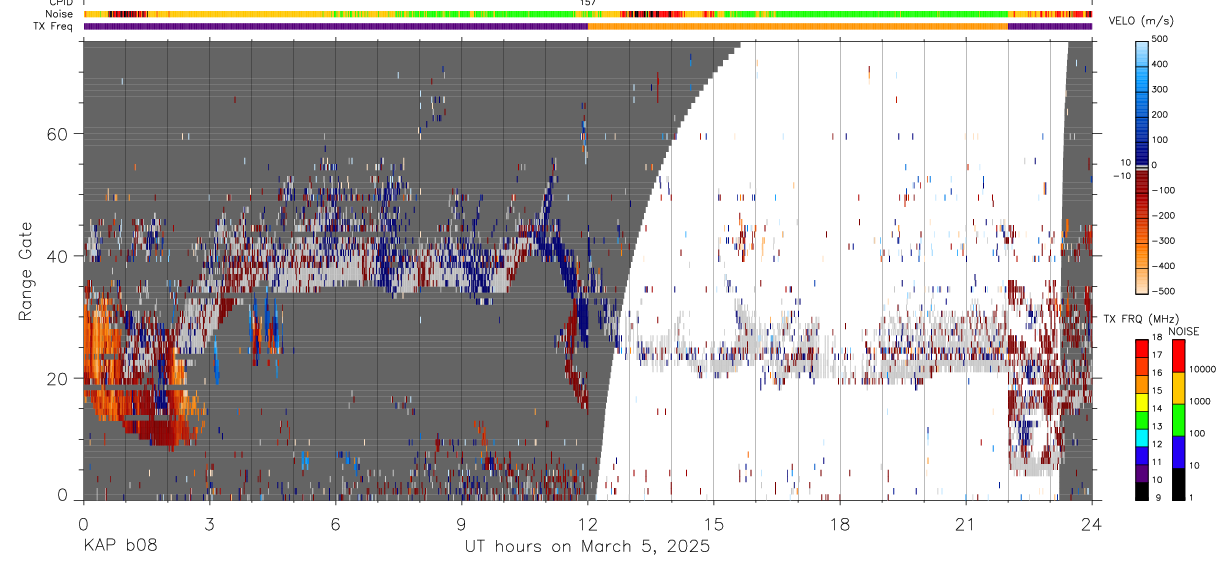Click the 200 label on velocity colorbar
1228x567 pixels.
pos(1161,115)
